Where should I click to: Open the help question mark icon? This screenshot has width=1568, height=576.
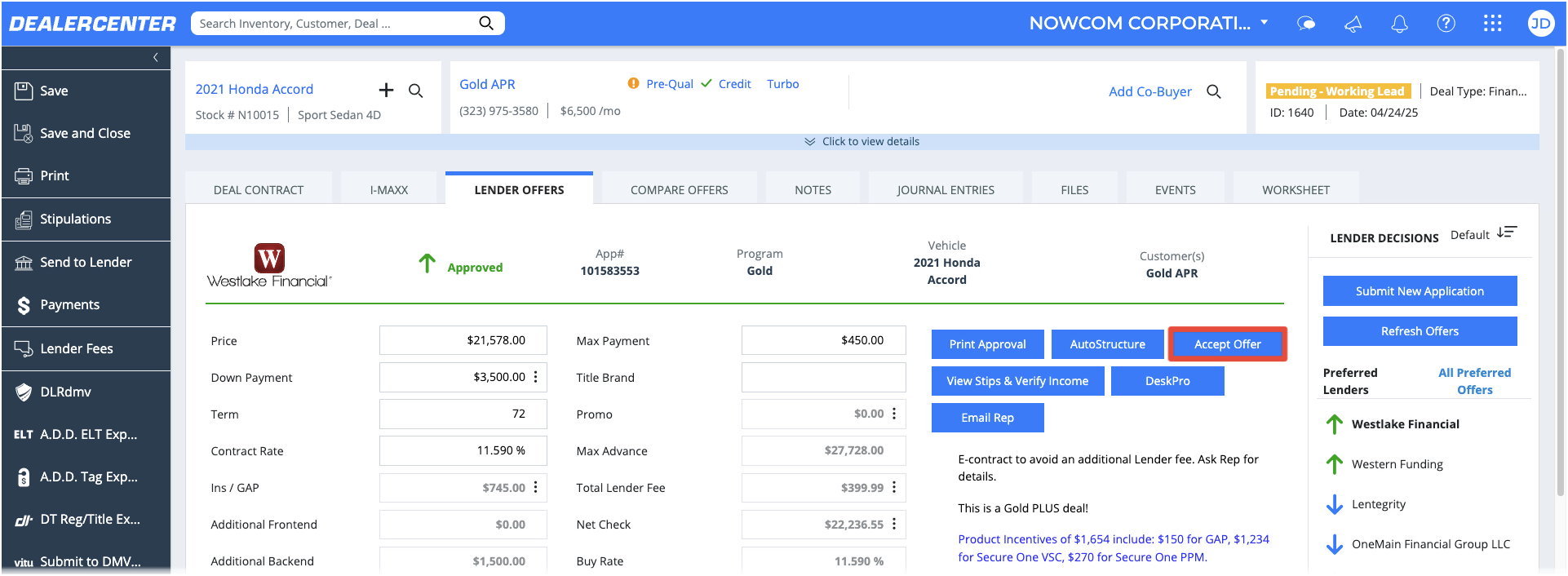tap(1446, 23)
